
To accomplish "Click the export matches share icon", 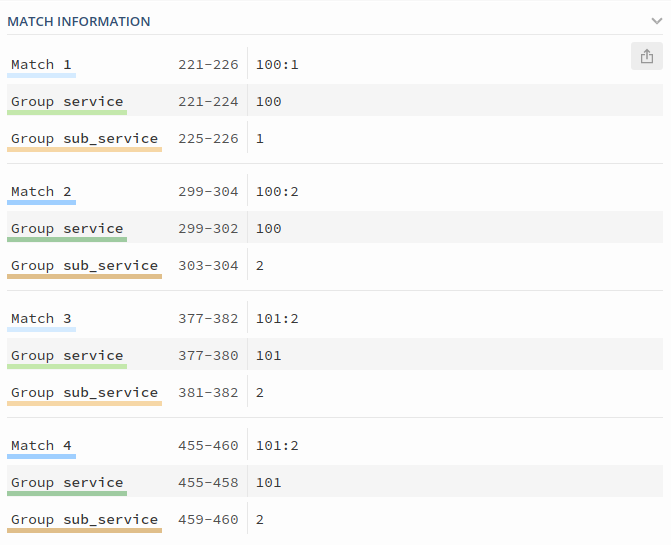I will tap(647, 56).
